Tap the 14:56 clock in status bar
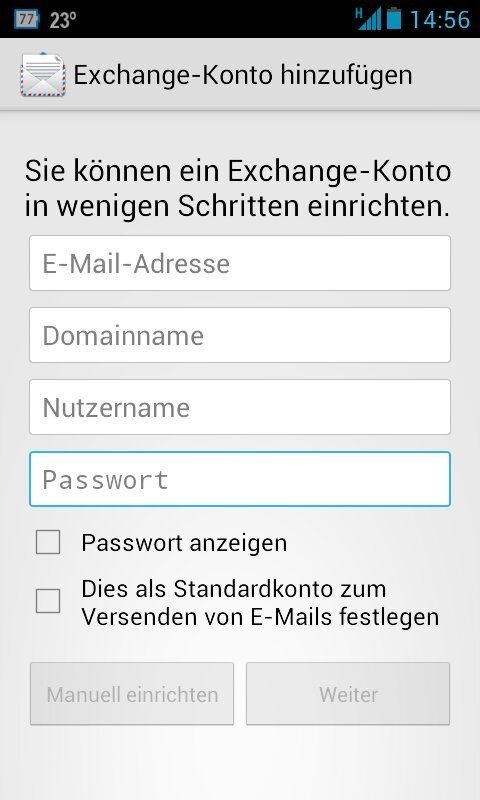The image size is (480, 800). pos(440,20)
